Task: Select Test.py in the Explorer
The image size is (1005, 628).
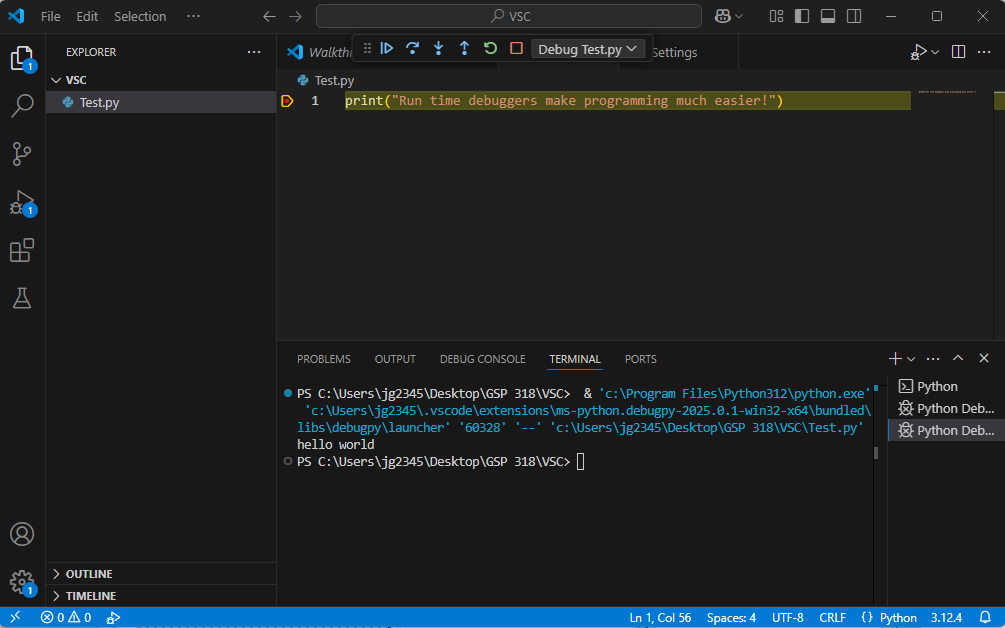Action: [99, 102]
